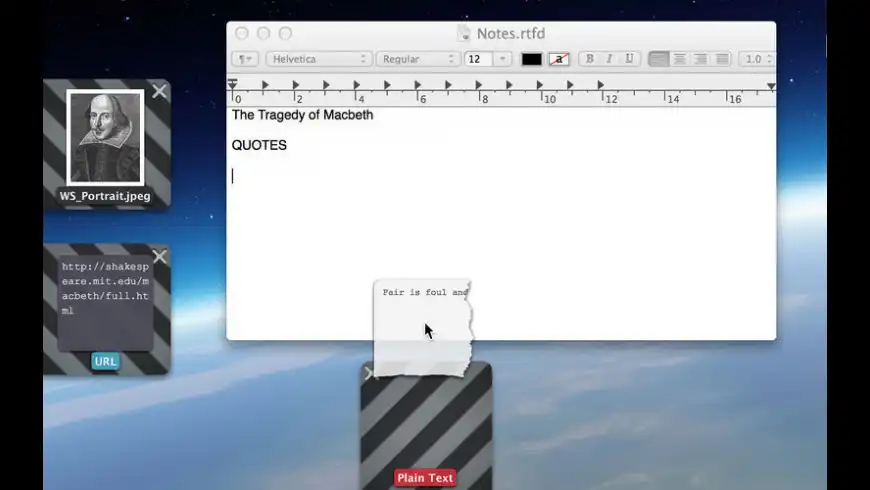Open the 1.0 line spacing dropdown

[757, 59]
